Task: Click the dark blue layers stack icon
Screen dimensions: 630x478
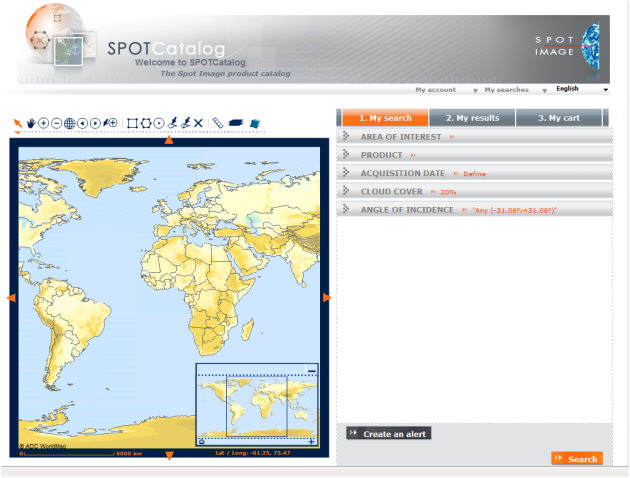Action: pyautogui.click(x=236, y=123)
